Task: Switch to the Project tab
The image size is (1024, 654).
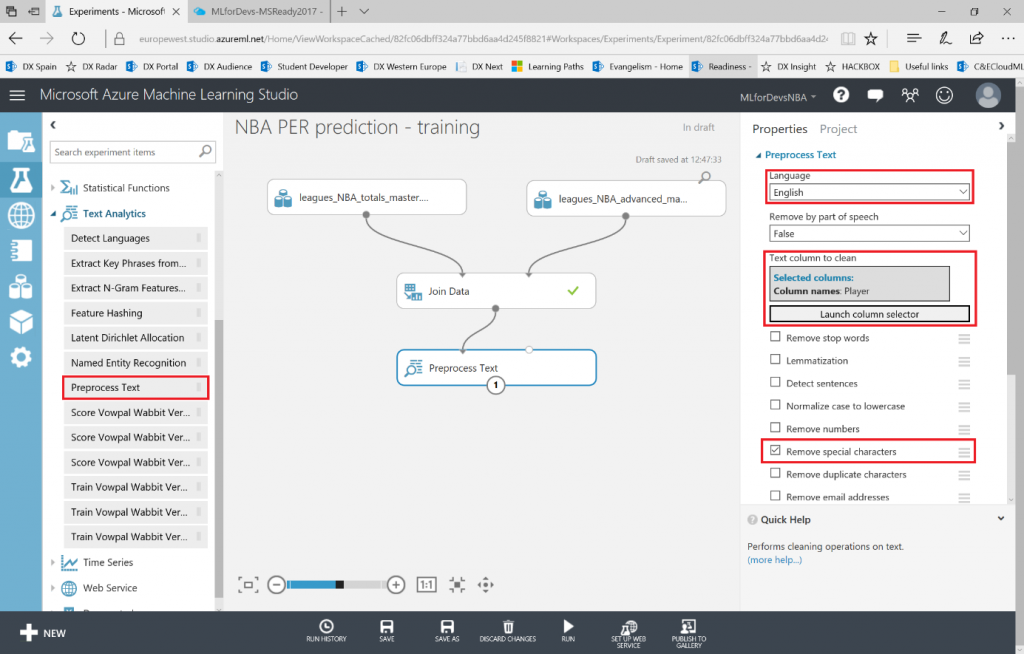Action: click(x=838, y=129)
